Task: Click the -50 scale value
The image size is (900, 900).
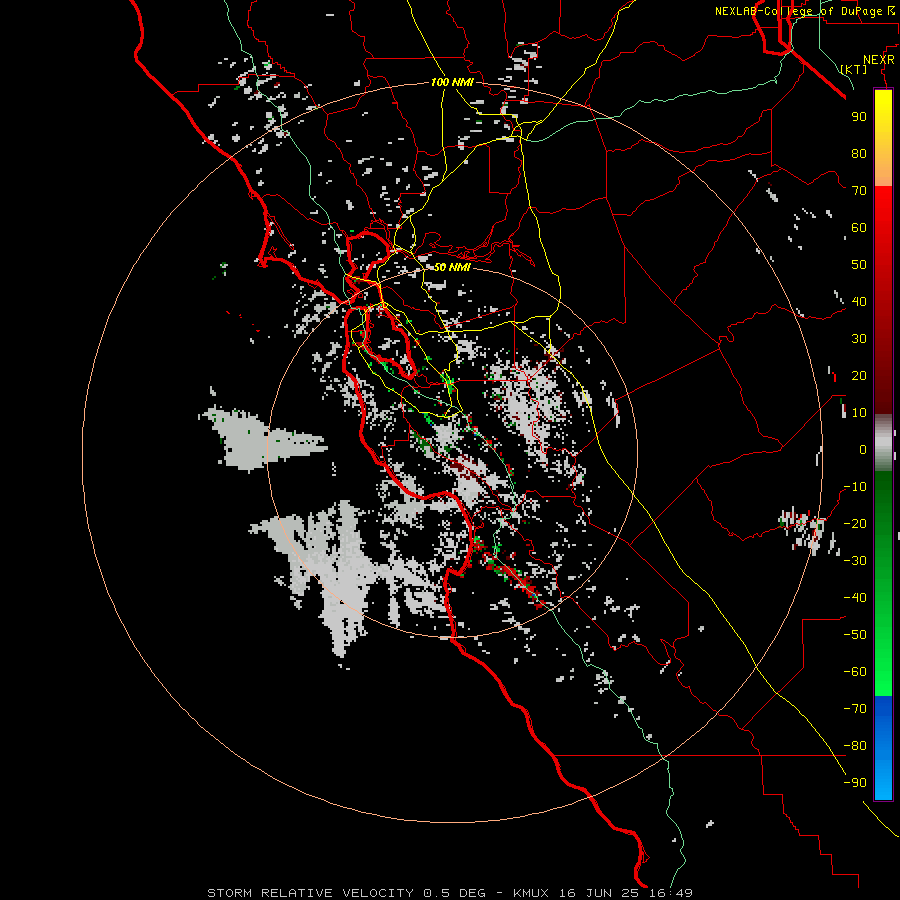Action: pos(855,635)
